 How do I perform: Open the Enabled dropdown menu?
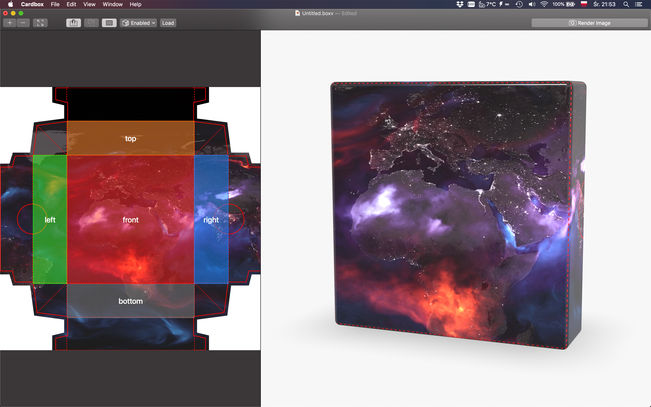[138, 22]
